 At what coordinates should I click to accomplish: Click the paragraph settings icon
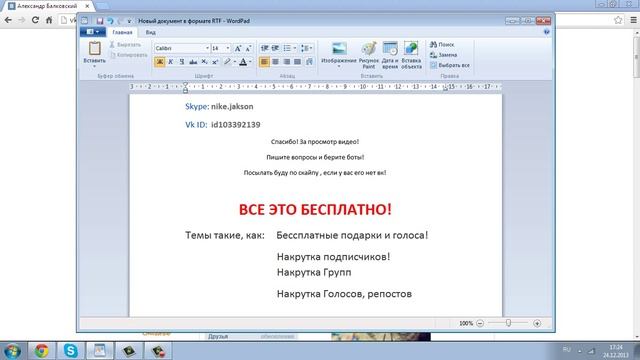click(x=309, y=62)
